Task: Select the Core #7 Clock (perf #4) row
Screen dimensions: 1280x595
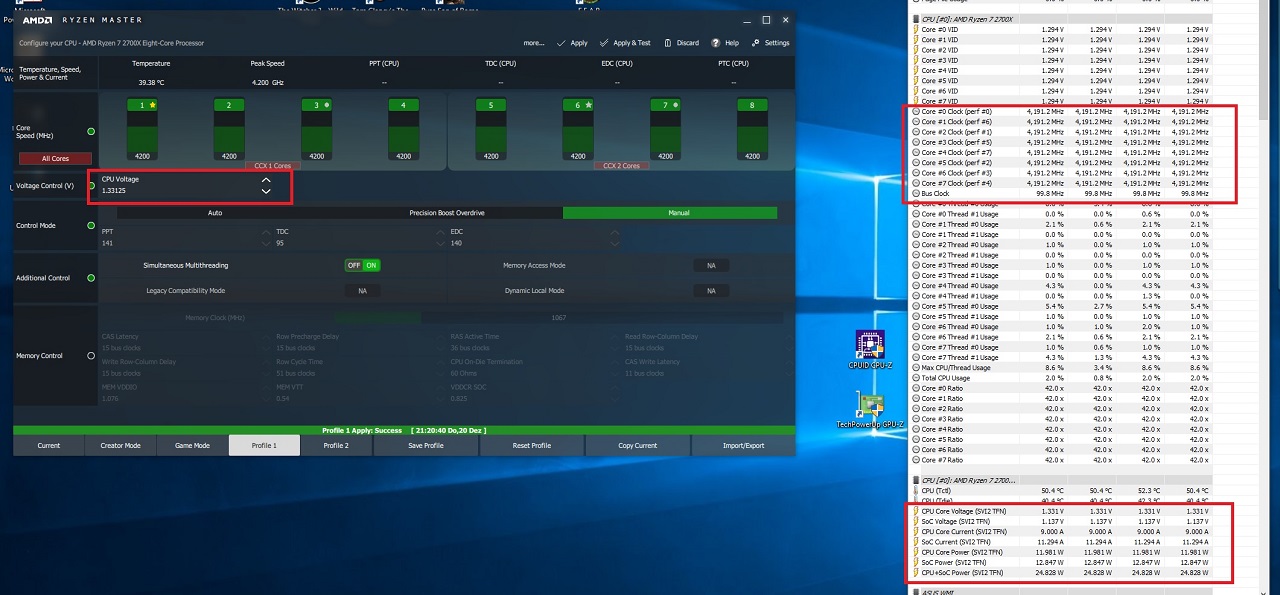Action: click(x=1061, y=184)
